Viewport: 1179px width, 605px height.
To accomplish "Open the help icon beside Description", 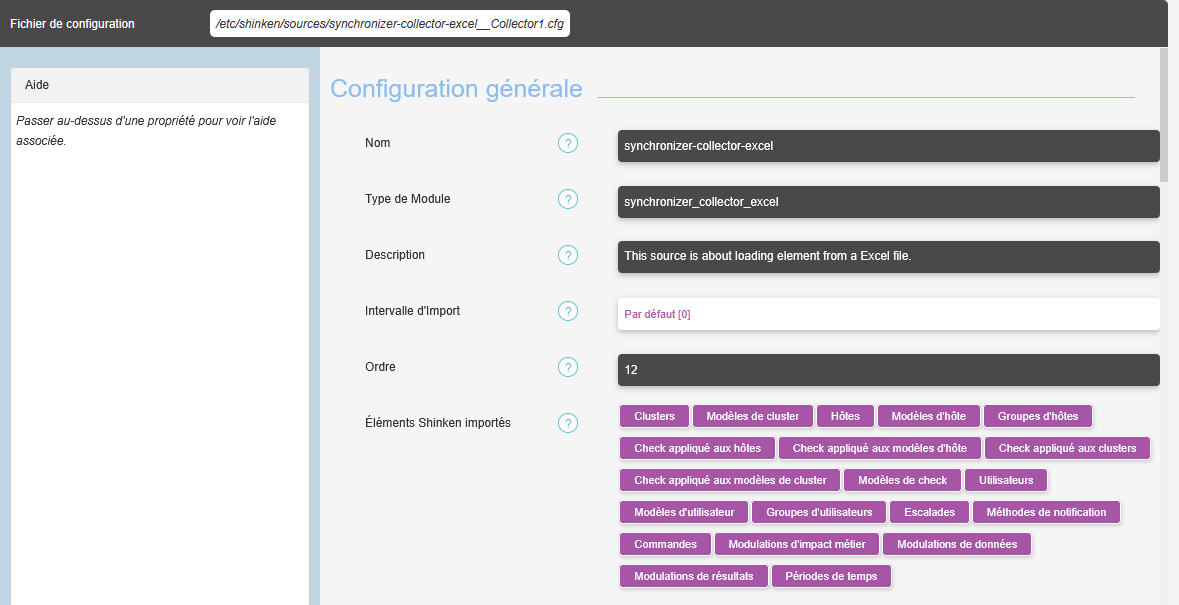I will coord(568,256).
